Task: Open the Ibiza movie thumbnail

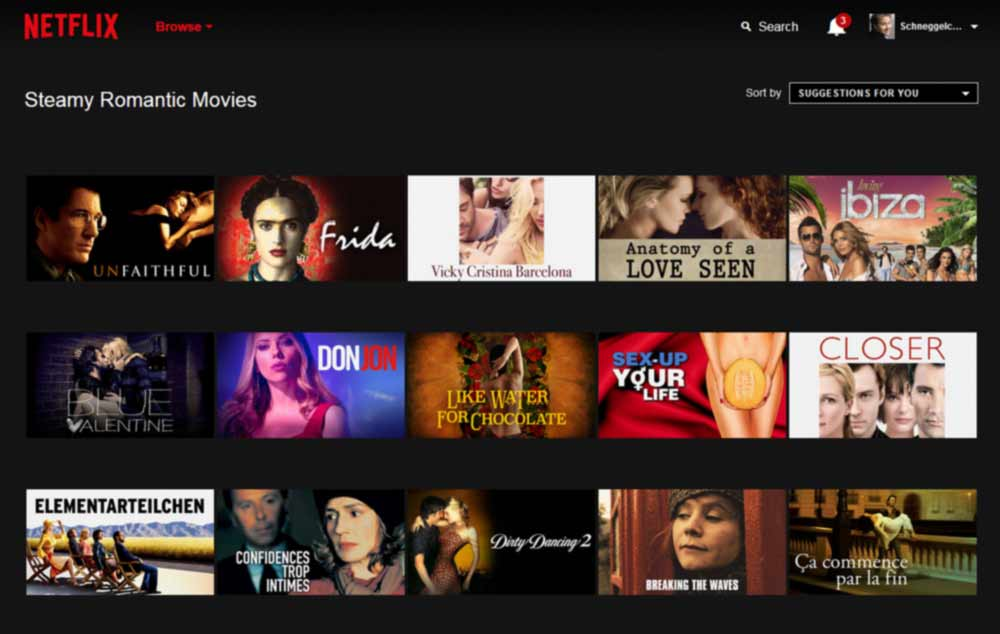Action: [883, 227]
